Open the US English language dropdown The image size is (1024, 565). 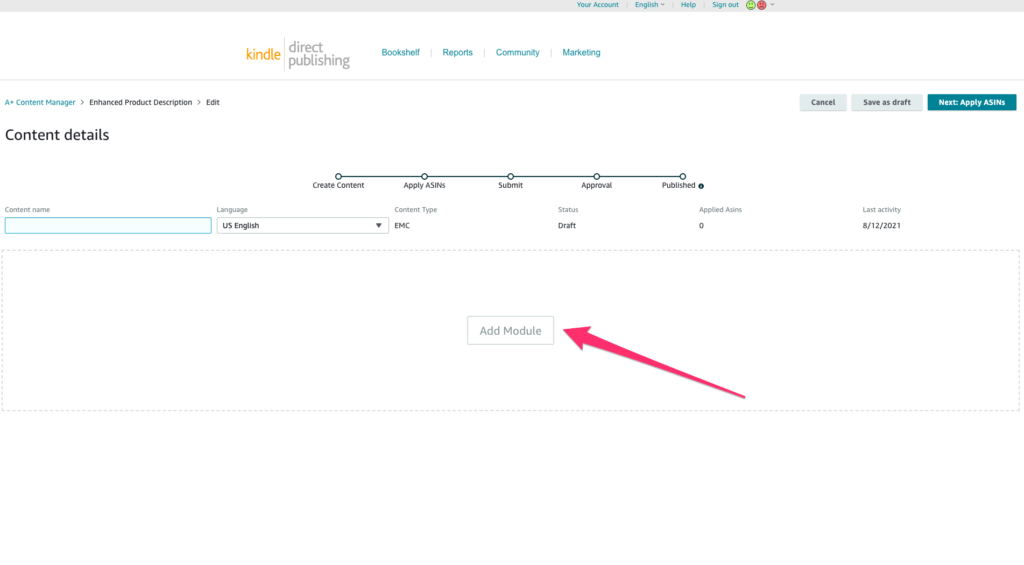(302, 226)
